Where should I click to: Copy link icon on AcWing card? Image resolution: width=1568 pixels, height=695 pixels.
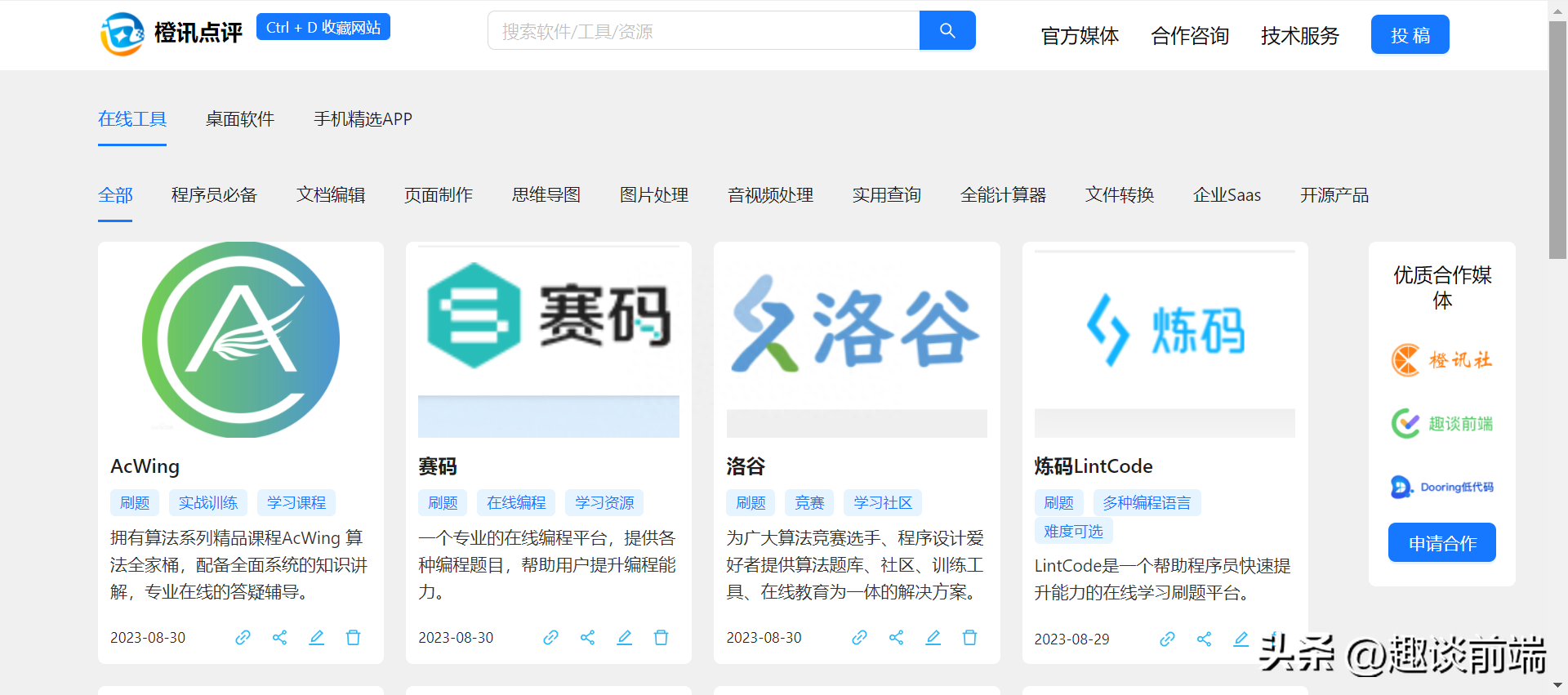click(x=243, y=637)
